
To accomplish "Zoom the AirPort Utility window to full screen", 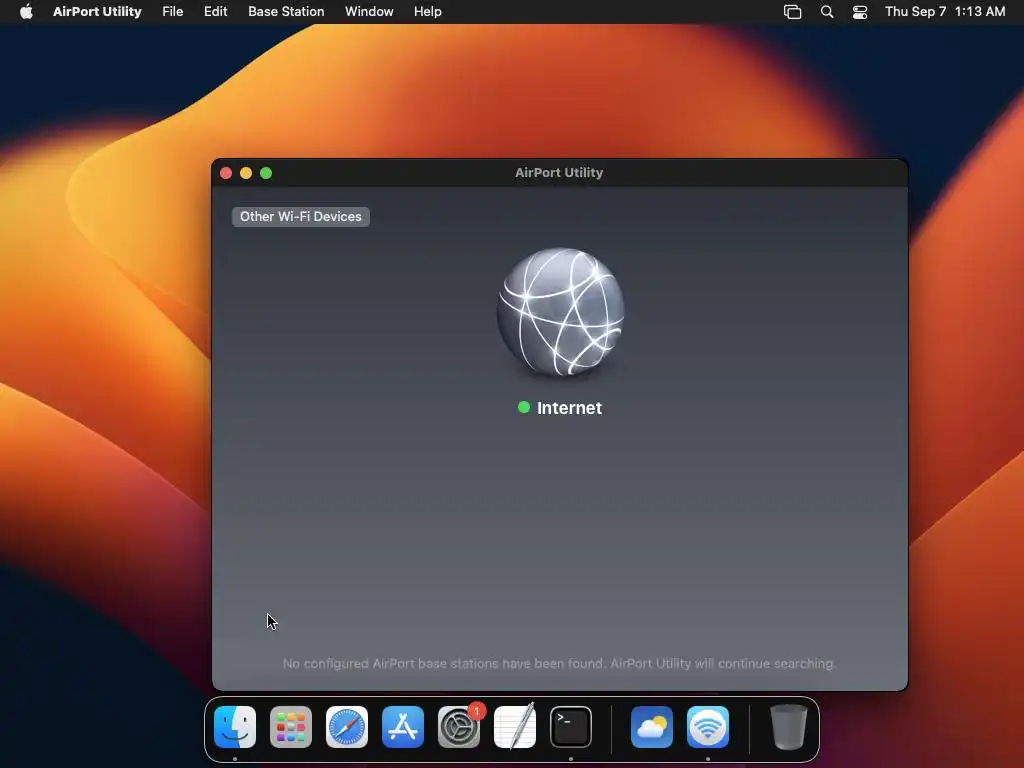I will tap(266, 173).
